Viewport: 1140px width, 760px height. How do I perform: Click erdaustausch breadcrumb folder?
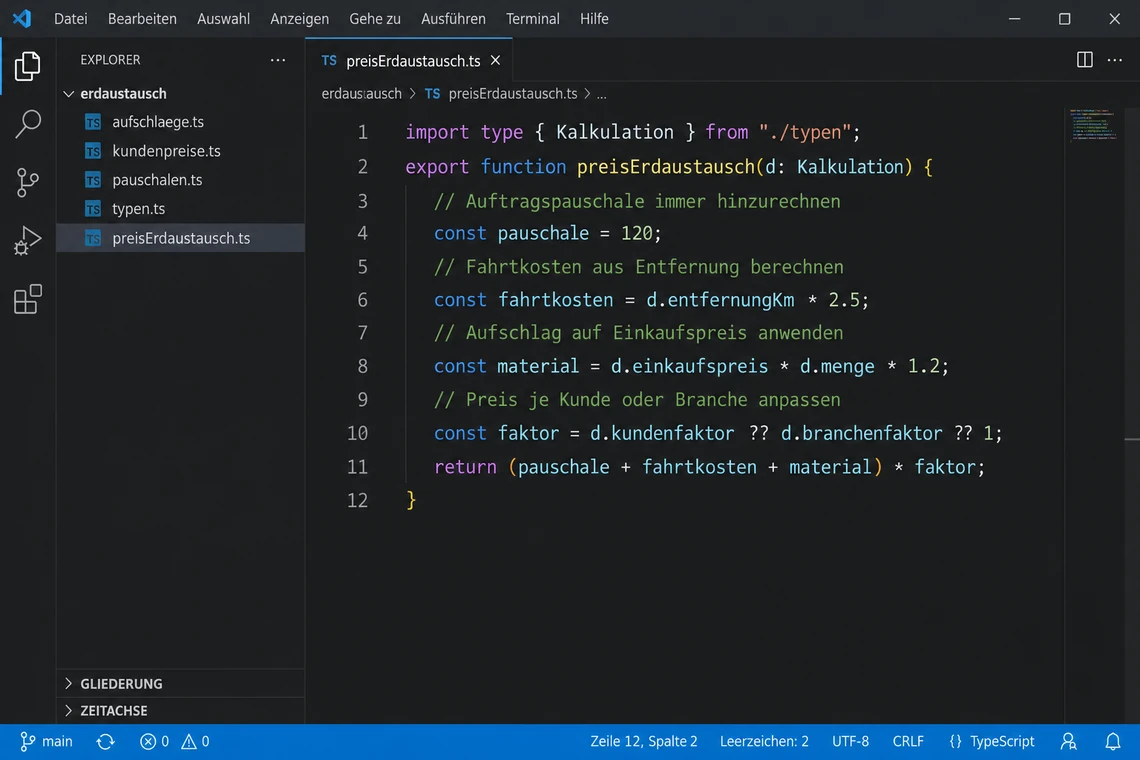pos(361,94)
